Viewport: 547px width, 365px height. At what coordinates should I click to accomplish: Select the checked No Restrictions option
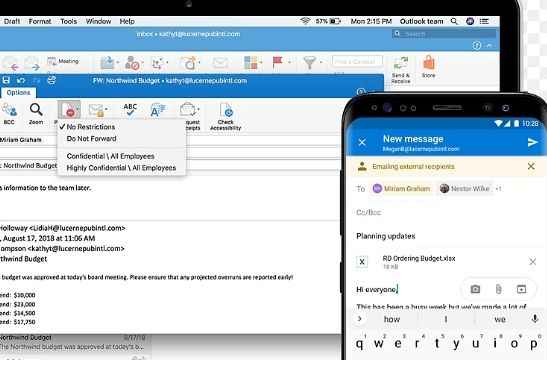(90, 127)
